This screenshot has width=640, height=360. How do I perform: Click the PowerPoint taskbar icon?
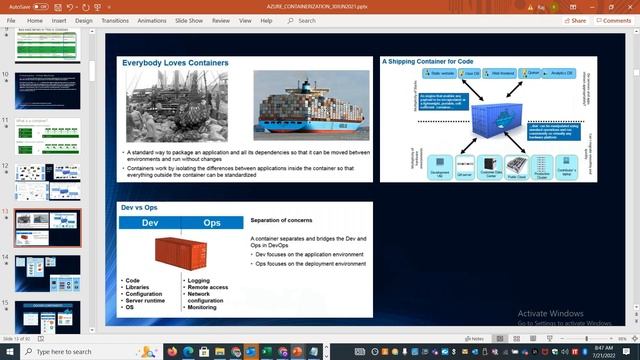pyautogui.click(x=298, y=351)
